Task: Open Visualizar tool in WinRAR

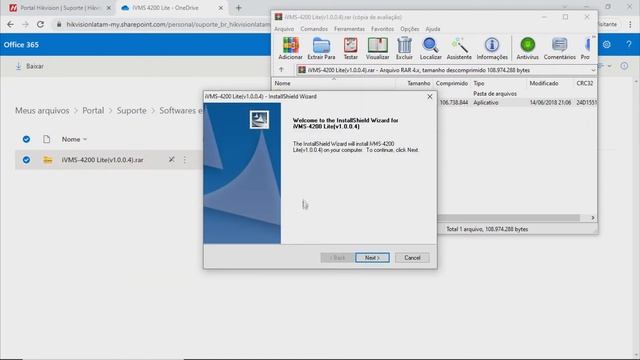Action: 378,49
